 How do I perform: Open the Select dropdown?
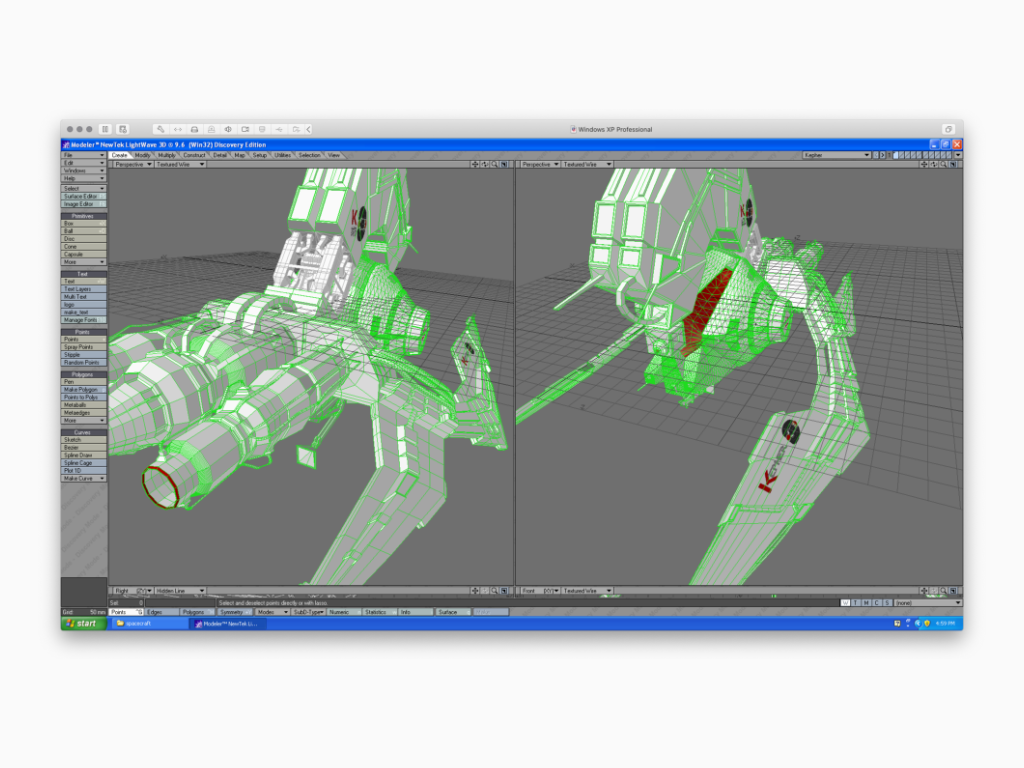pyautogui.click(x=84, y=189)
